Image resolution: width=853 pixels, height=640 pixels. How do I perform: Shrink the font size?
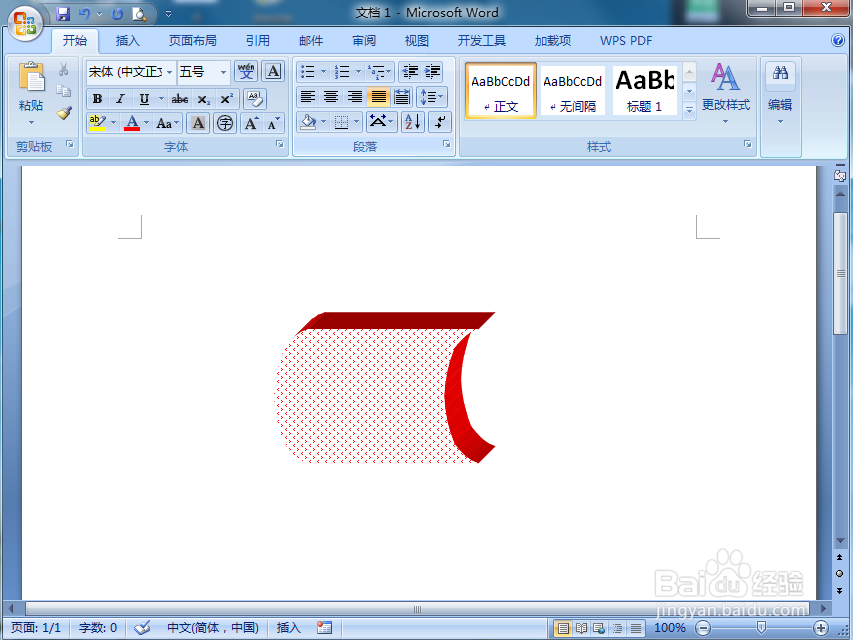click(x=273, y=124)
